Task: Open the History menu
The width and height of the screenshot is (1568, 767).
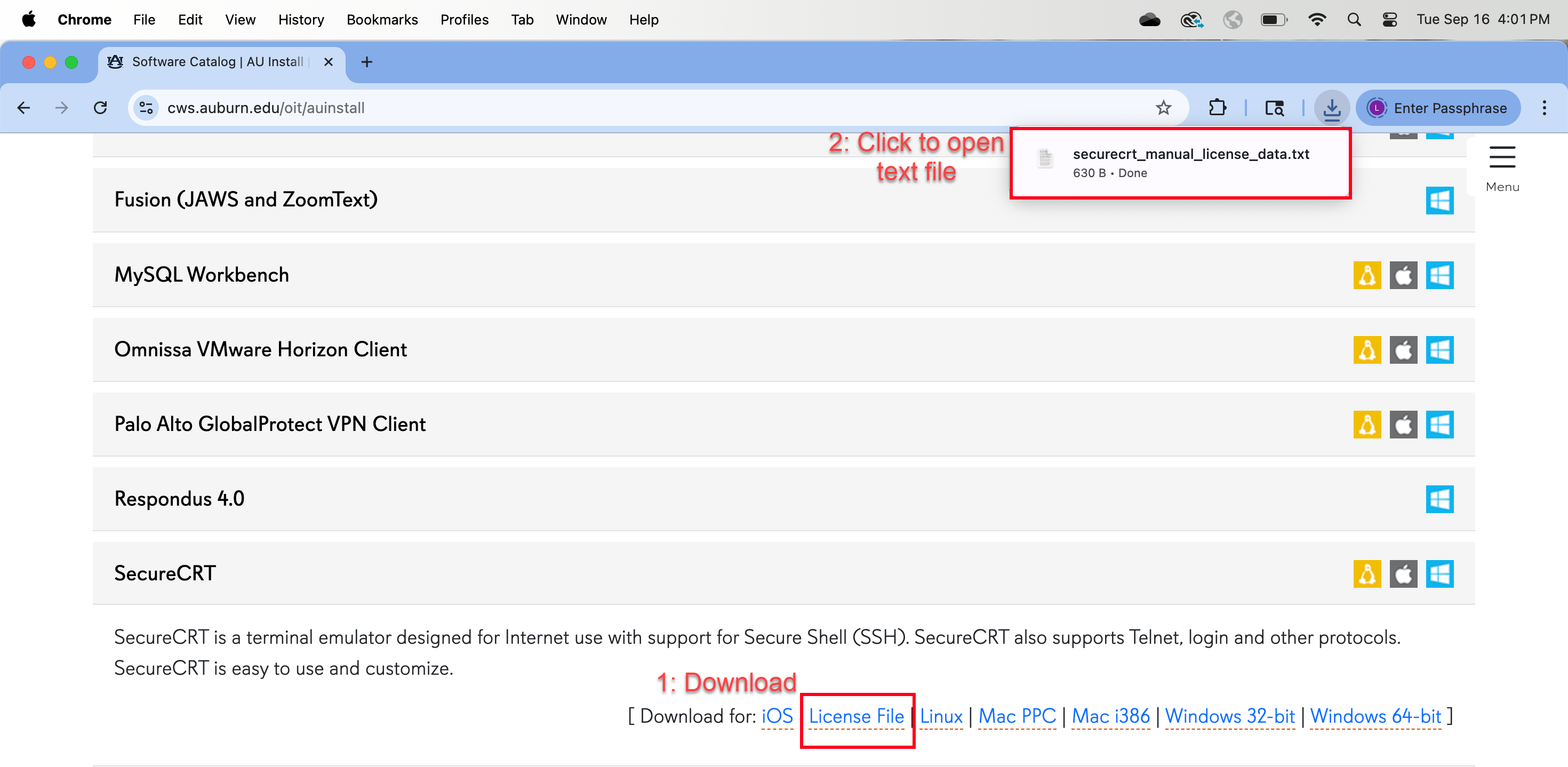Action: 301,20
